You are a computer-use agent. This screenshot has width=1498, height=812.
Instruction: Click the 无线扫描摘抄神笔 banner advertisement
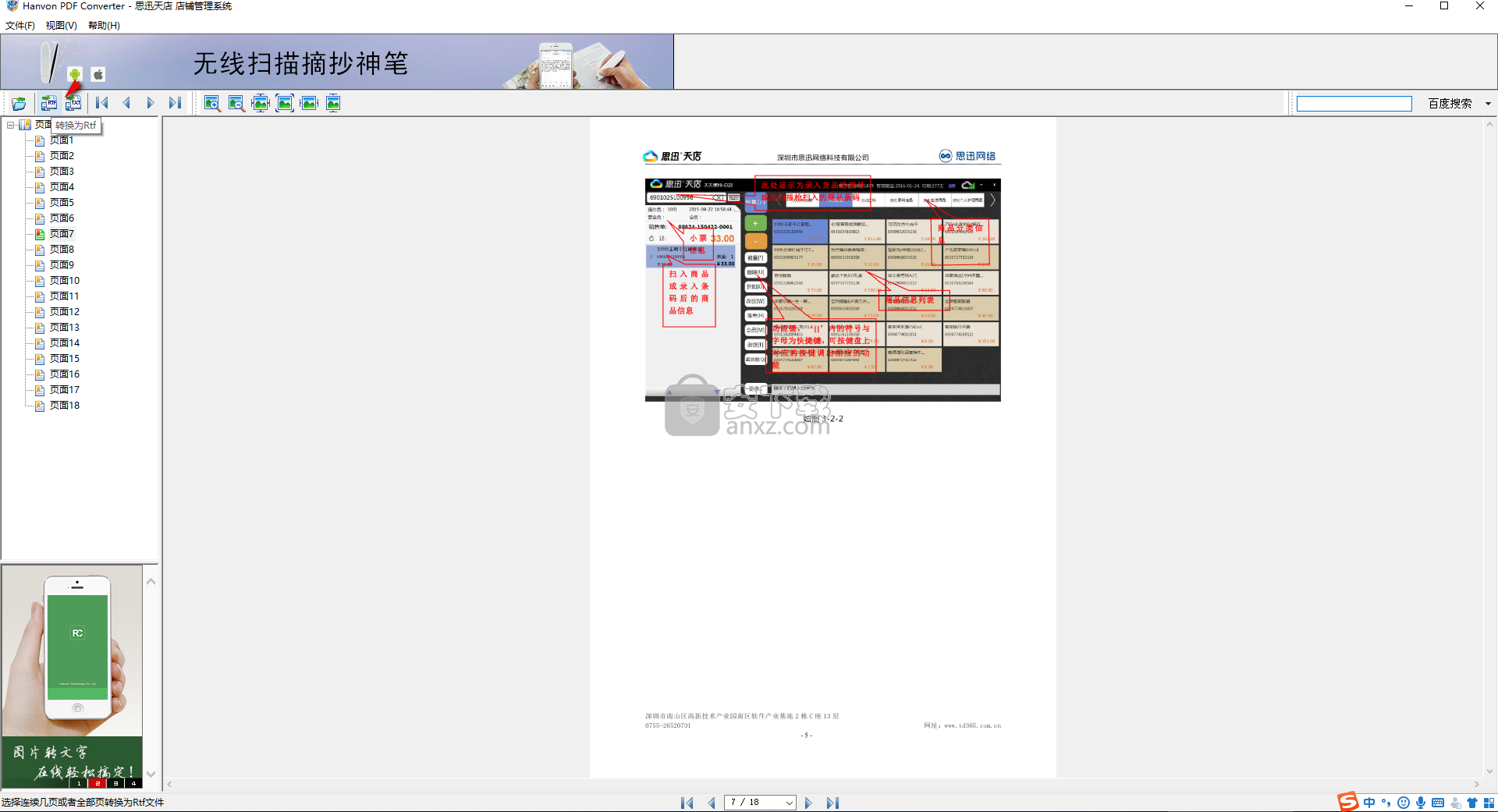pyautogui.click(x=337, y=62)
